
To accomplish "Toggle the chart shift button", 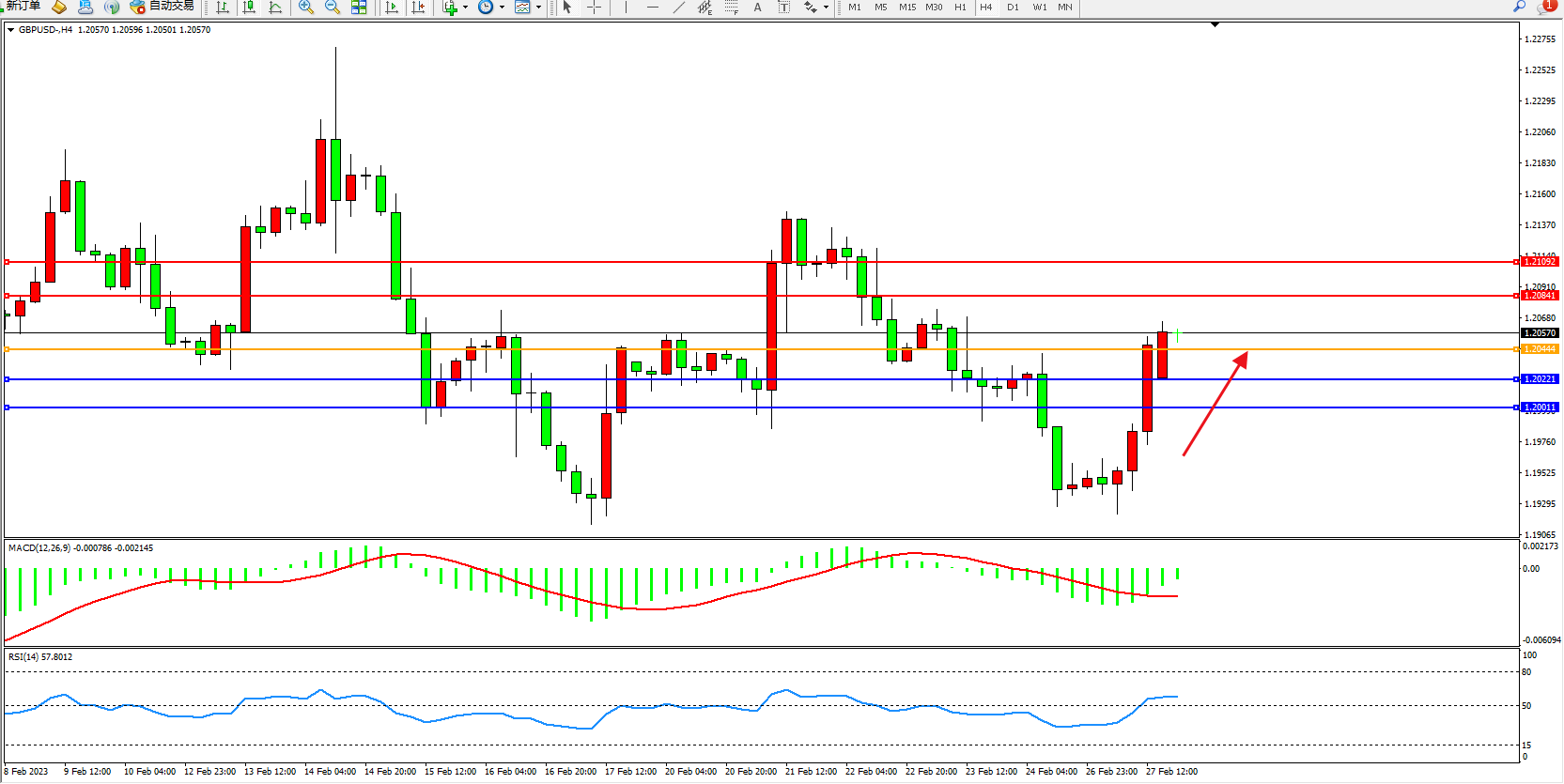I will click(419, 8).
